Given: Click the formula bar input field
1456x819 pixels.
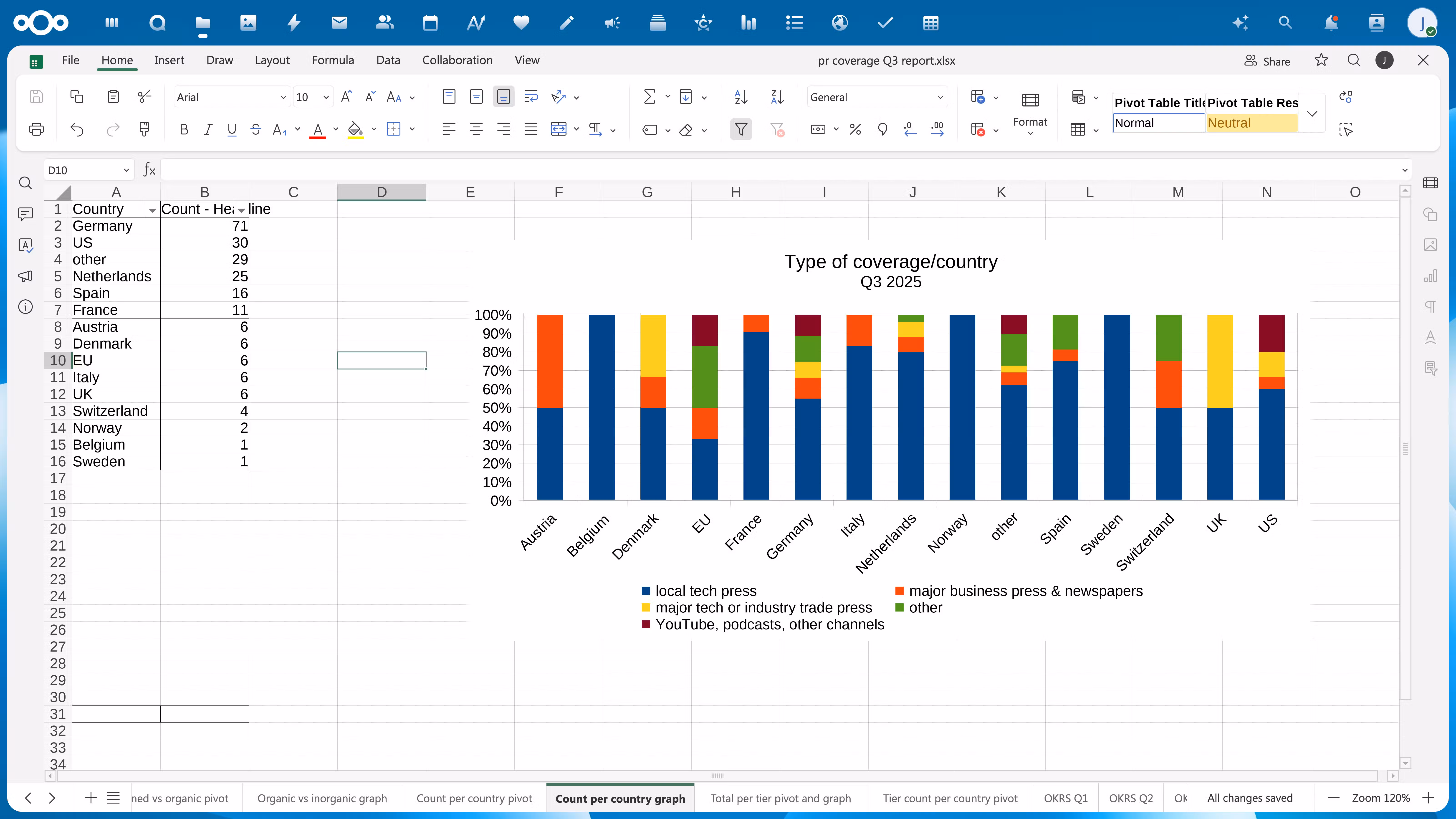Looking at the screenshot, I should [x=780, y=170].
